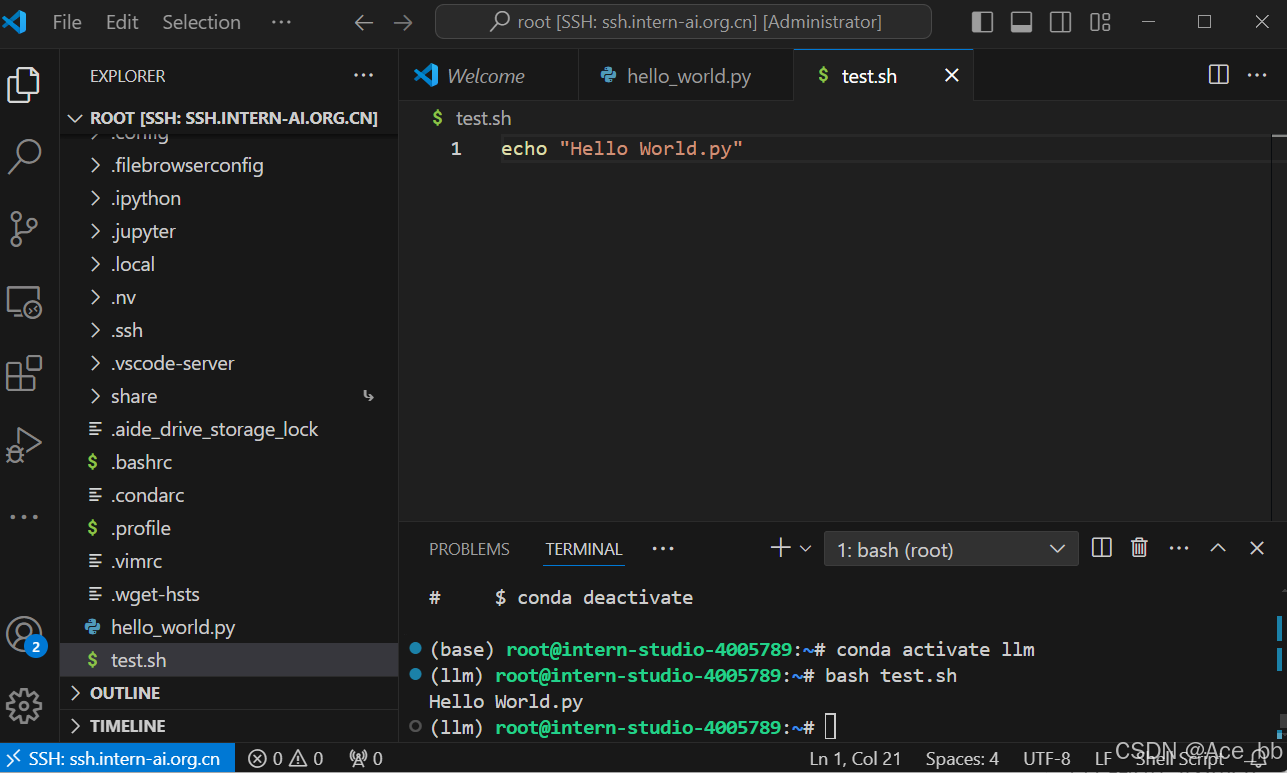Expand the OUTLINE section
Screen dimensions: 1287x773
[x=229, y=693]
